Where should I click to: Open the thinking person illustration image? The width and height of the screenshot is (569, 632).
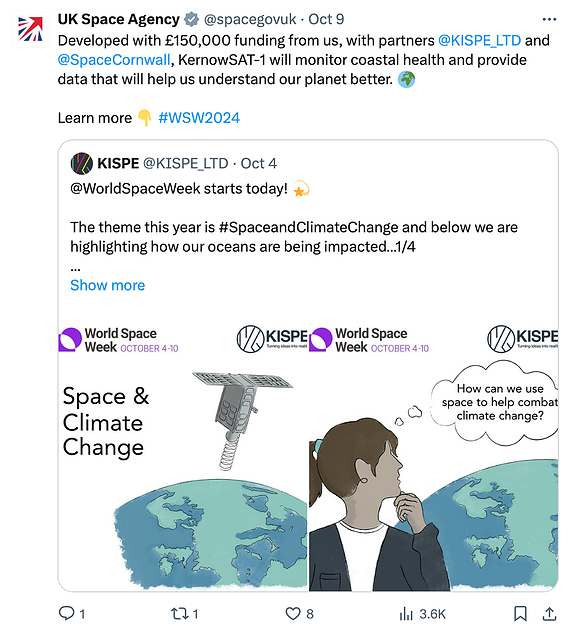(434, 455)
